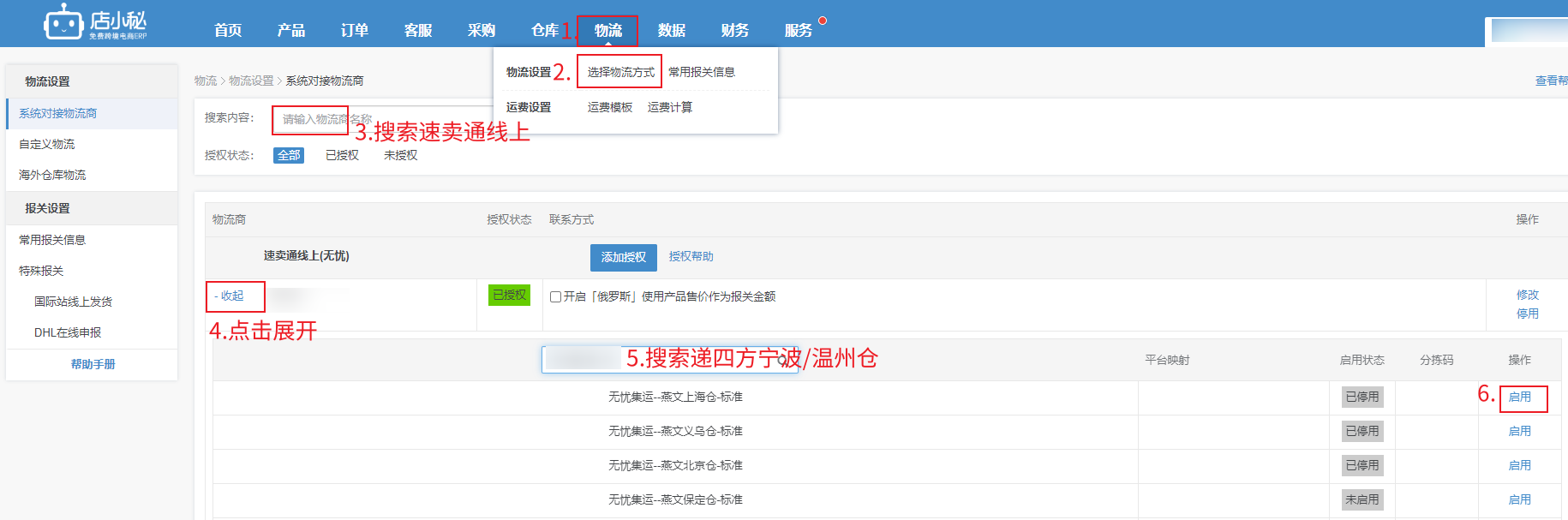
Task: Click row text 无忧集运--燕文北京仓-标准
Action: point(675,465)
